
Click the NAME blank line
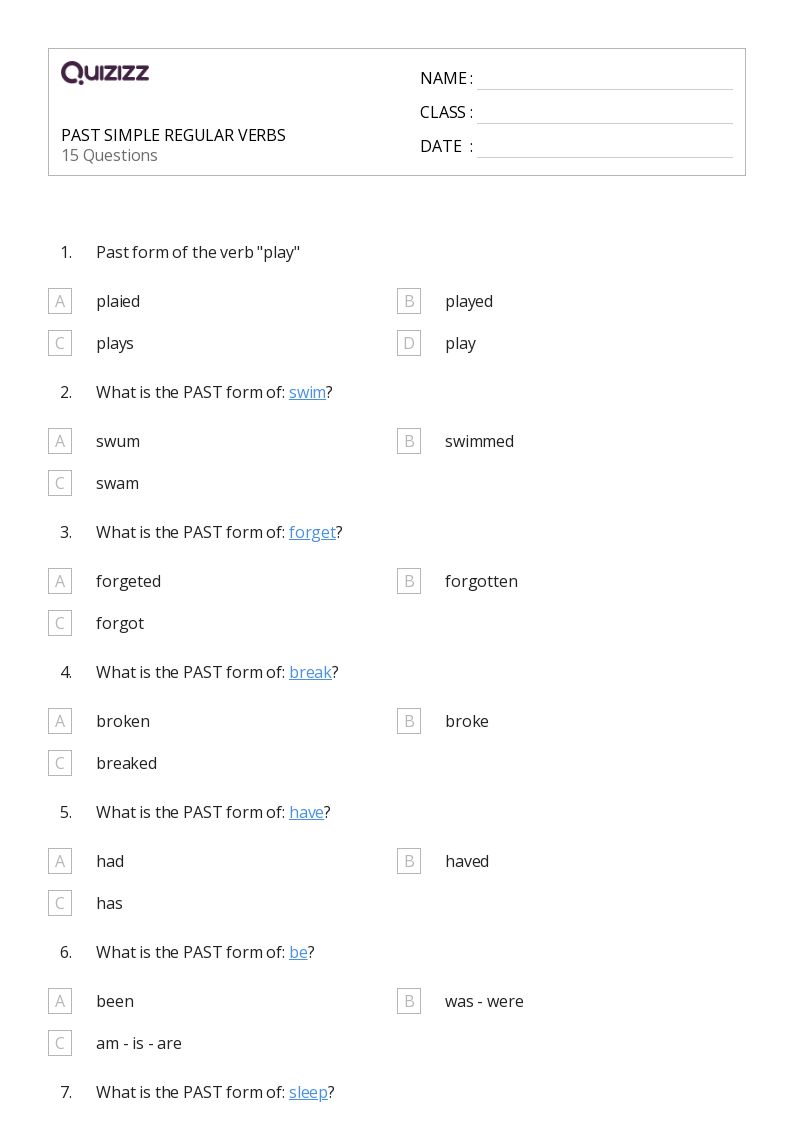click(x=605, y=80)
